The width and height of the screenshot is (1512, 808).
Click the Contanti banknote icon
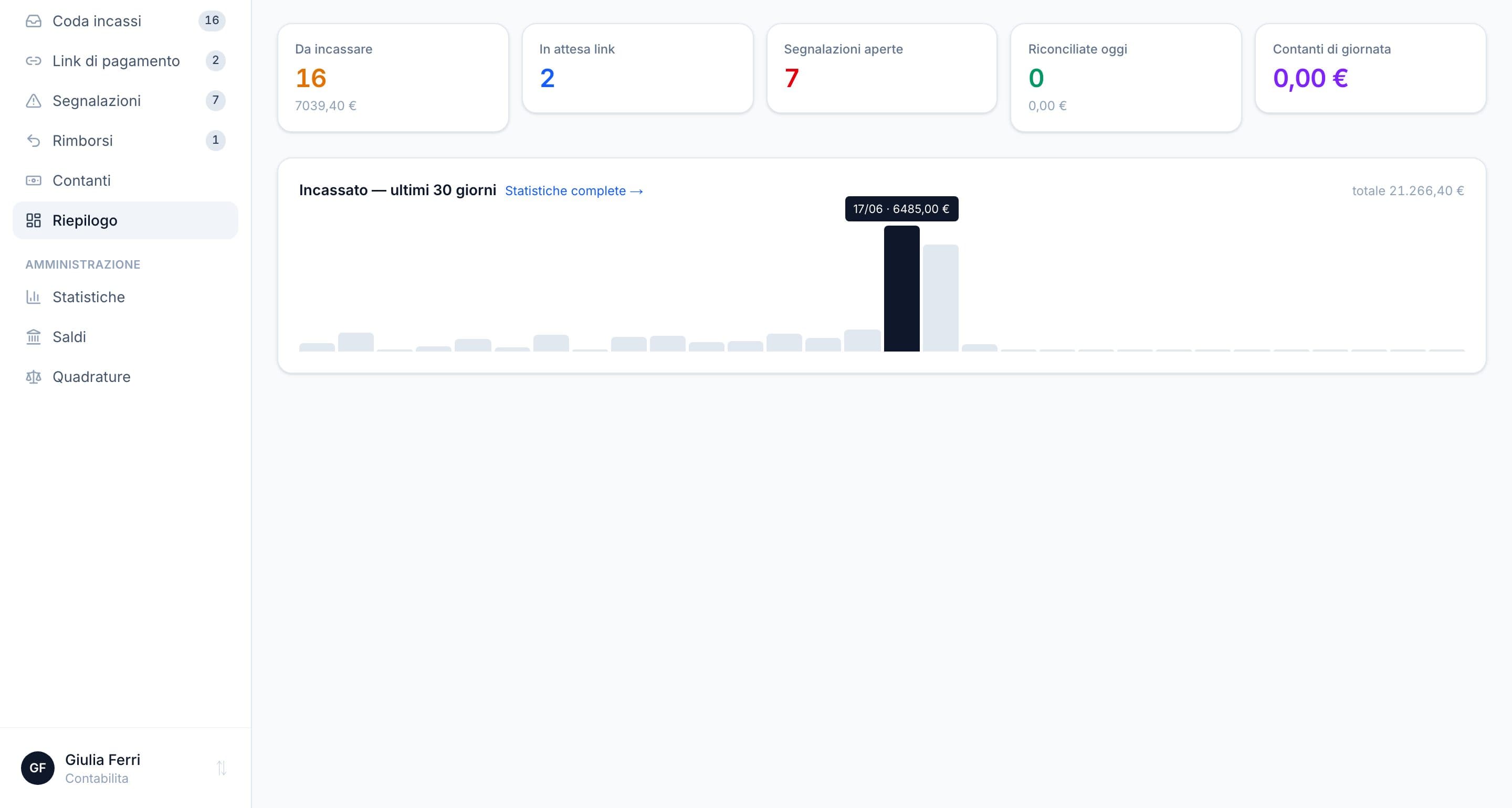pos(34,180)
